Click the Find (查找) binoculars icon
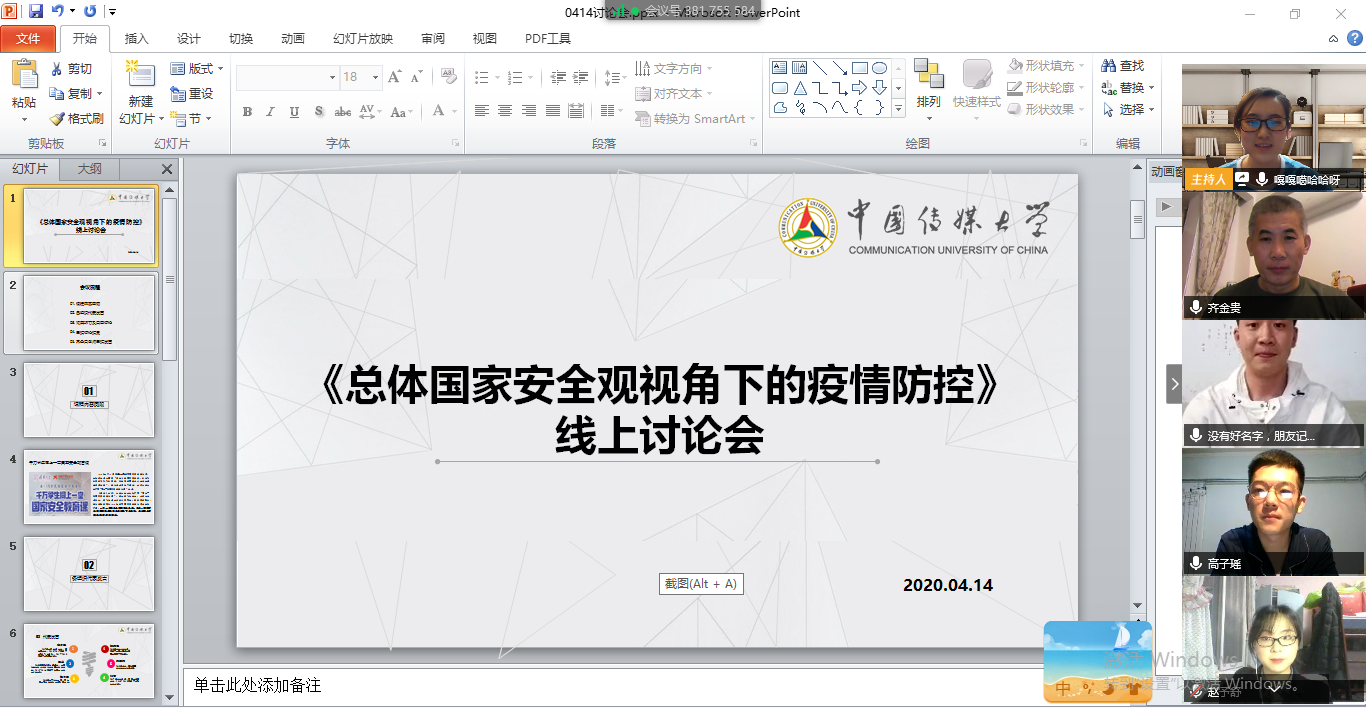This screenshot has width=1366, height=708. 1109,66
